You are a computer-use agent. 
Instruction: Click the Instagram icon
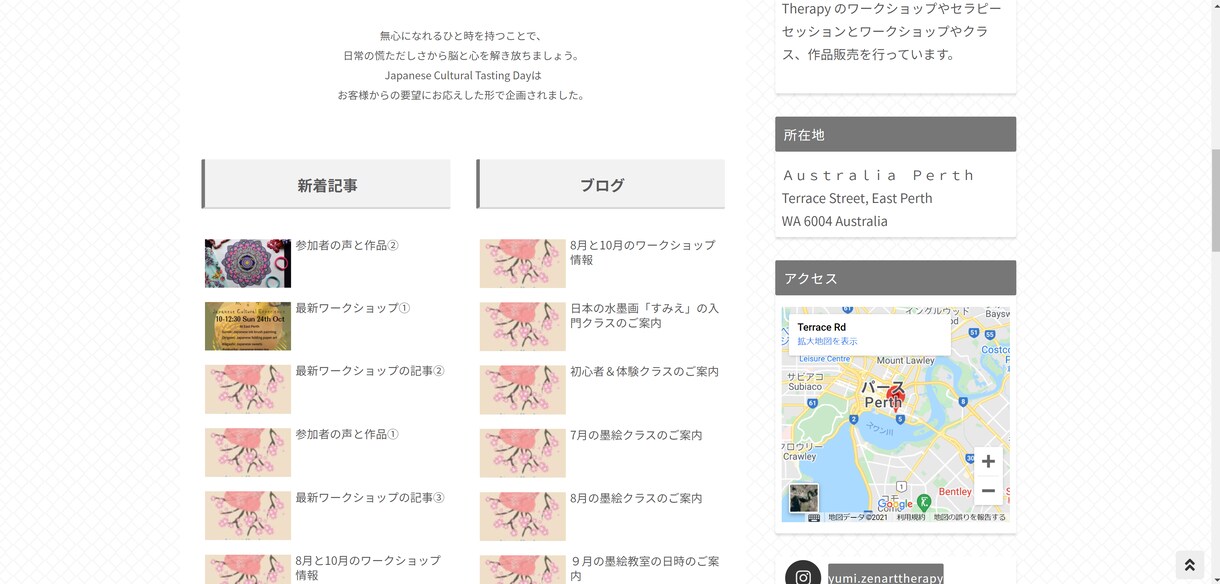[803, 577]
